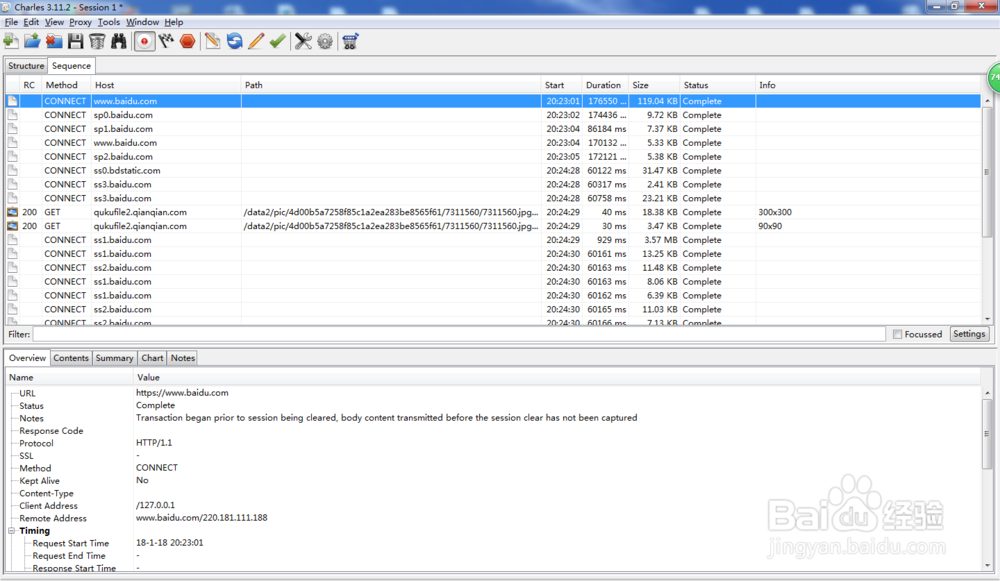The width and height of the screenshot is (1000, 581).
Task: Sort by the Path column header
Action: click(391, 85)
